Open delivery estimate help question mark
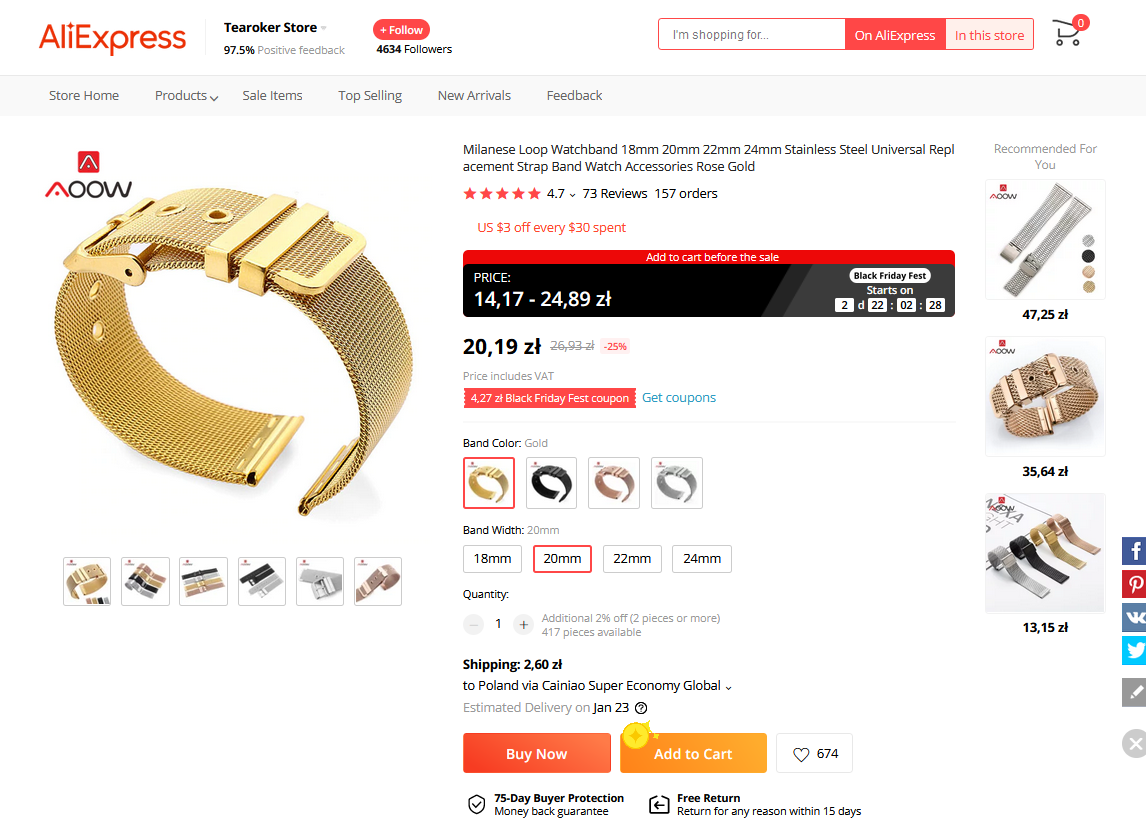The width and height of the screenshot is (1146, 828). 641,708
